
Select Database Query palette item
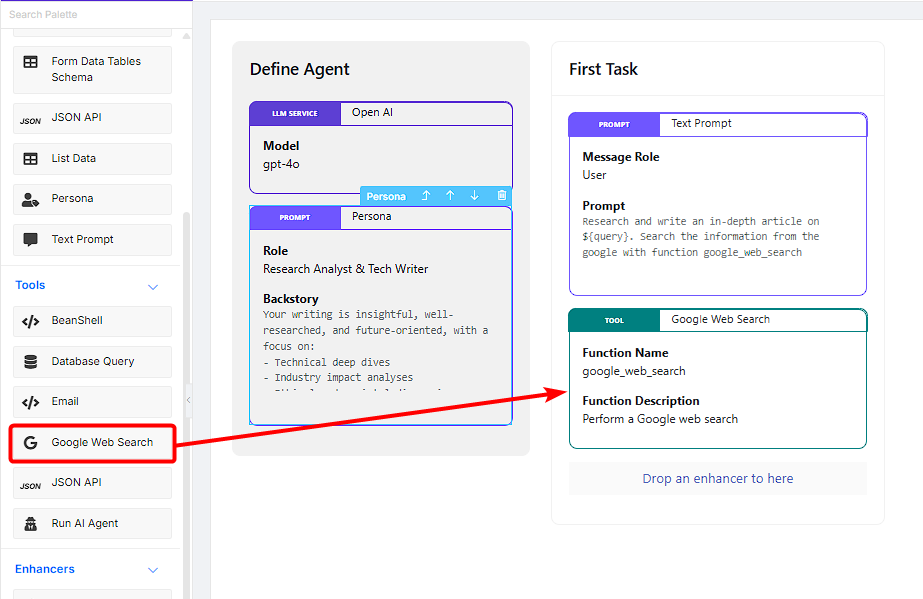coord(92,362)
